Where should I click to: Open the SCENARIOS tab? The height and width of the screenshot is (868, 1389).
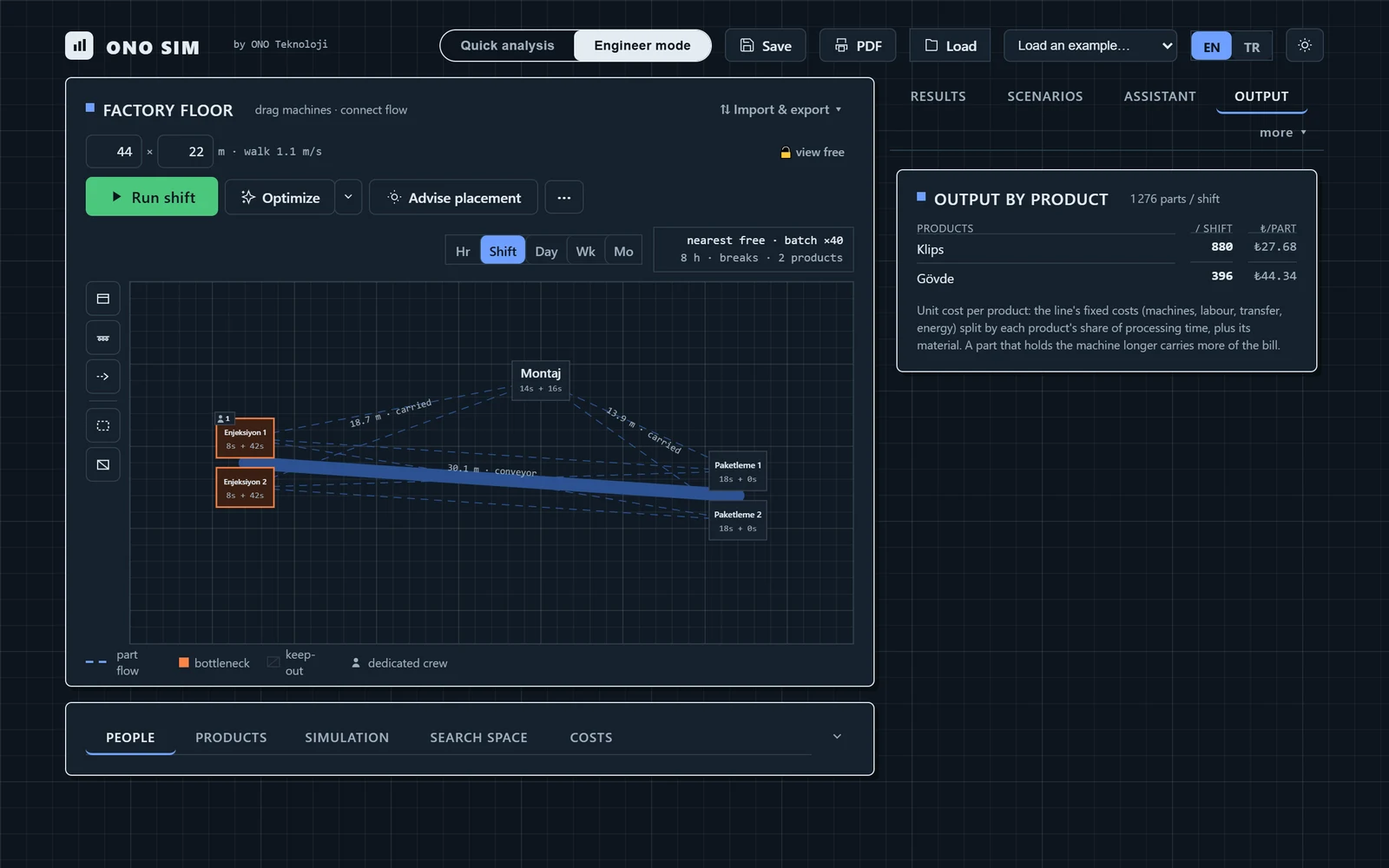tap(1045, 96)
